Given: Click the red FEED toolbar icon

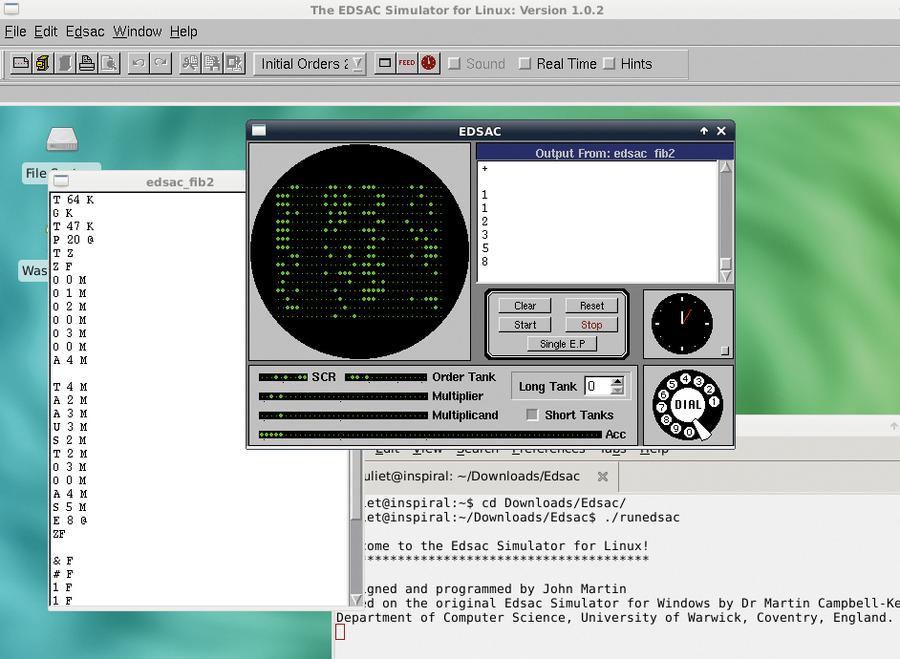Looking at the screenshot, I should [407, 63].
